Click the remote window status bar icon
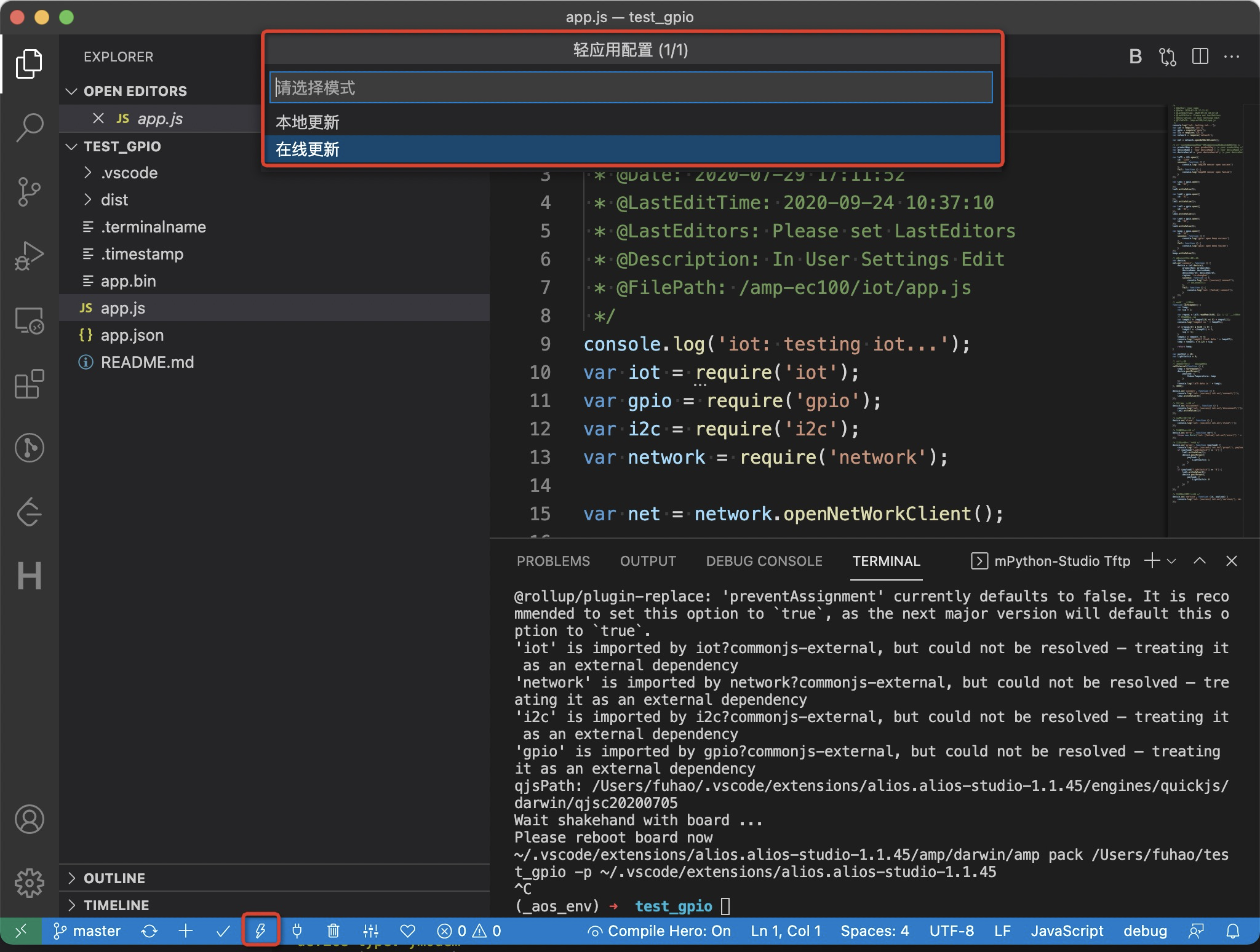1260x952 pixels. (21, 931)
